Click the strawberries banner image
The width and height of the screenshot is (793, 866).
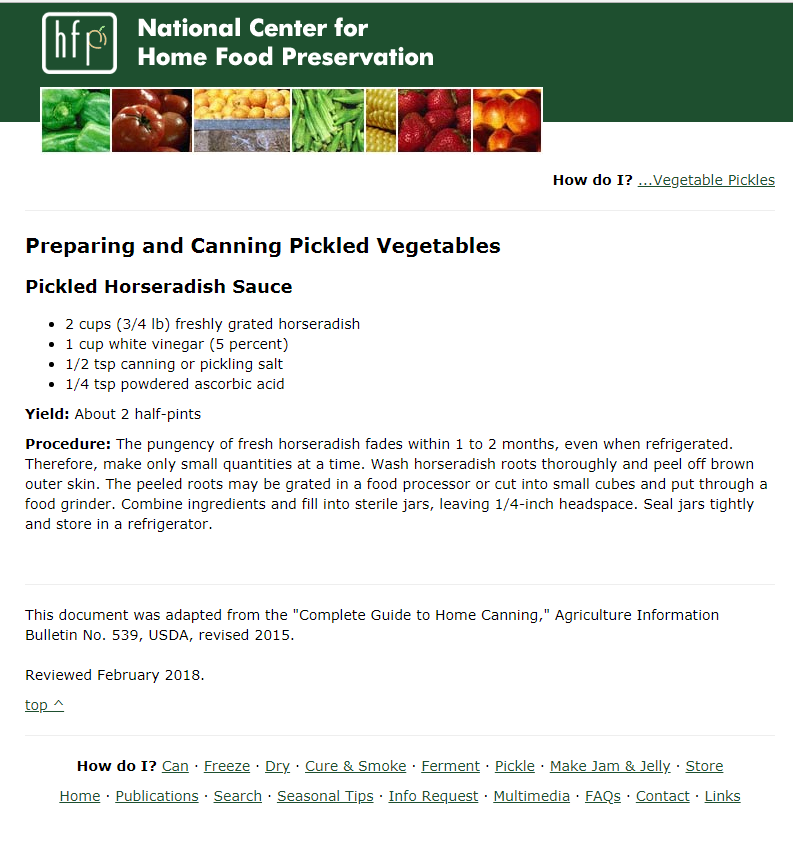coord(433,119)
